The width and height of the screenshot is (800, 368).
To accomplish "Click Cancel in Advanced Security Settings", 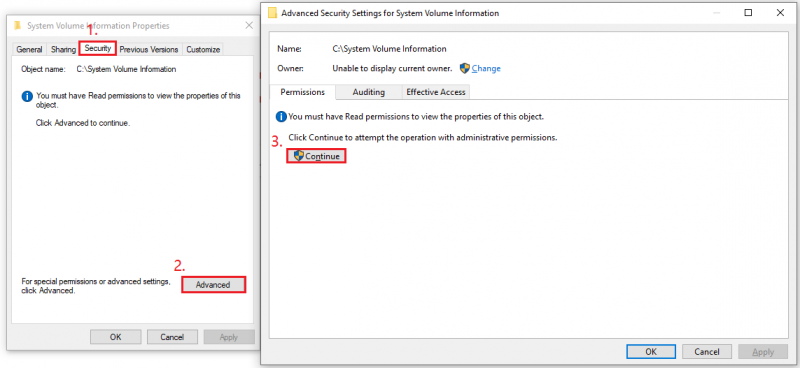I will 707,352.
